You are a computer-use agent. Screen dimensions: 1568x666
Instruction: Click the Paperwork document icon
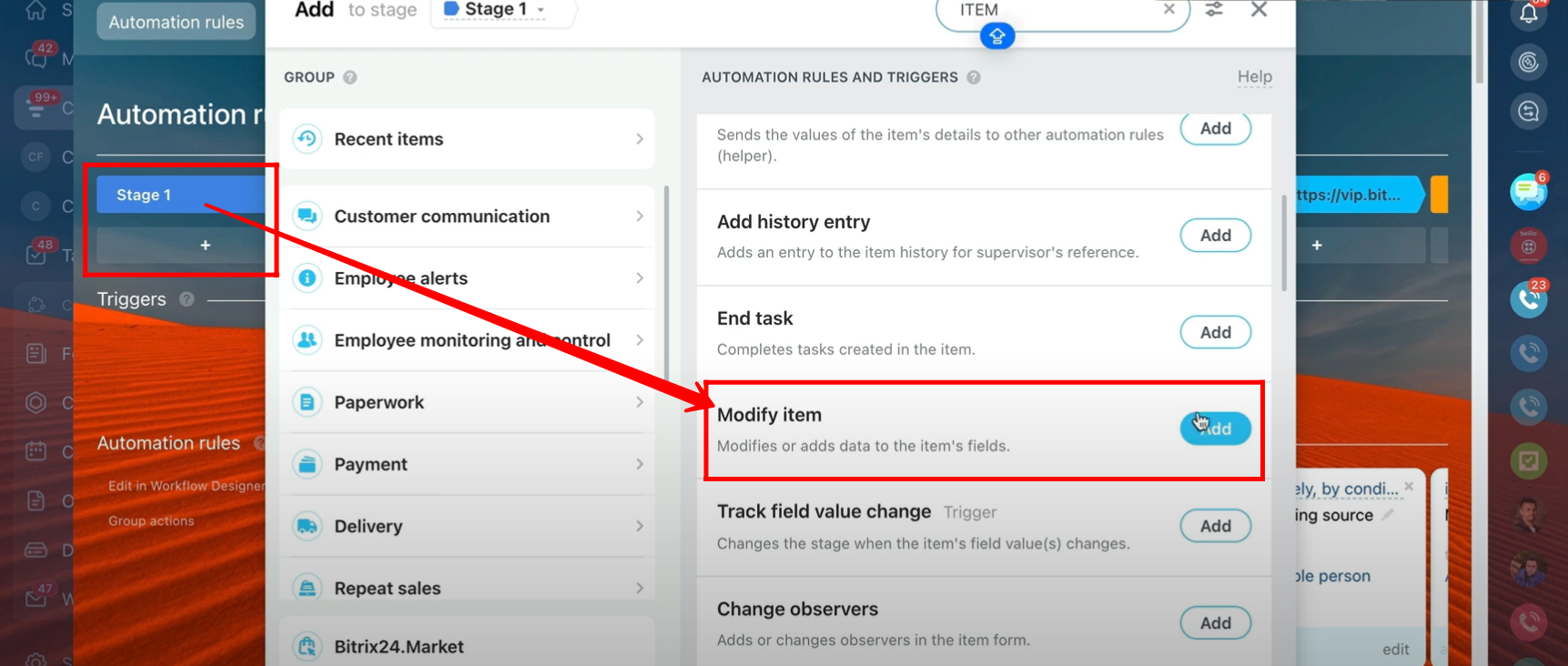point(308,402)
